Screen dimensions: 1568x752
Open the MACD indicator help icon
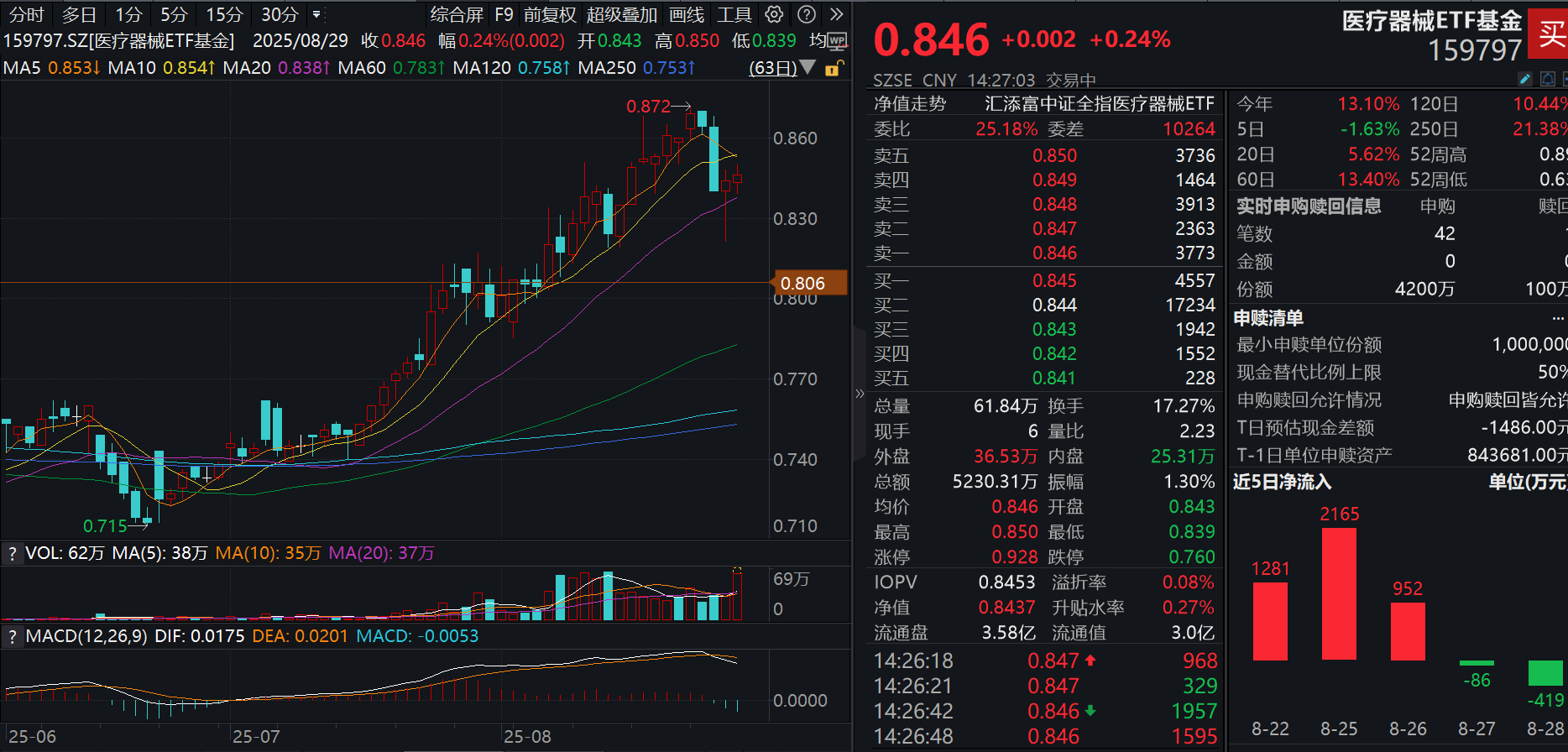click(12, 636)
